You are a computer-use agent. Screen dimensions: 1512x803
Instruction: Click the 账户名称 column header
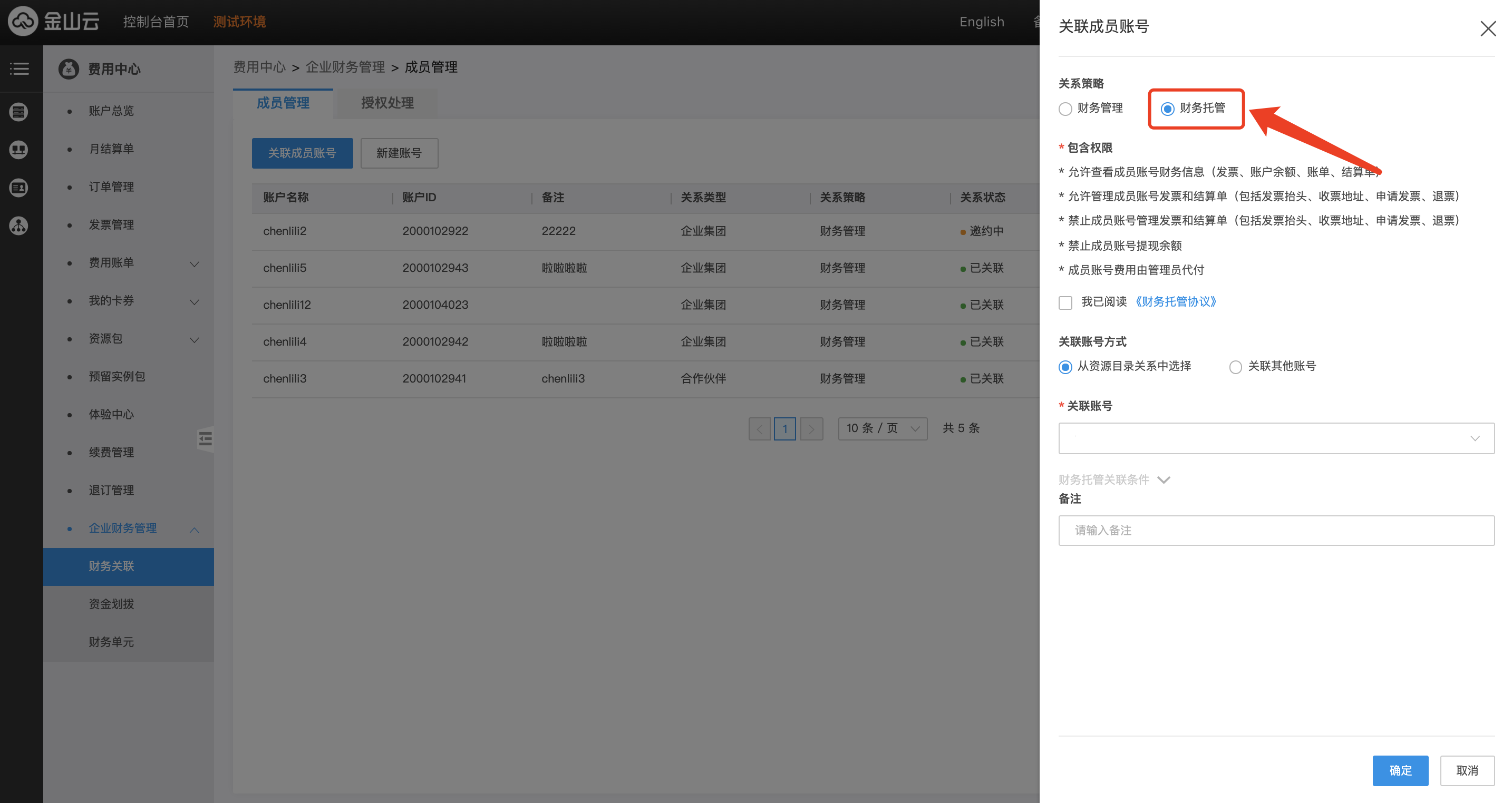pyautogui.click(x=286, y=197)
